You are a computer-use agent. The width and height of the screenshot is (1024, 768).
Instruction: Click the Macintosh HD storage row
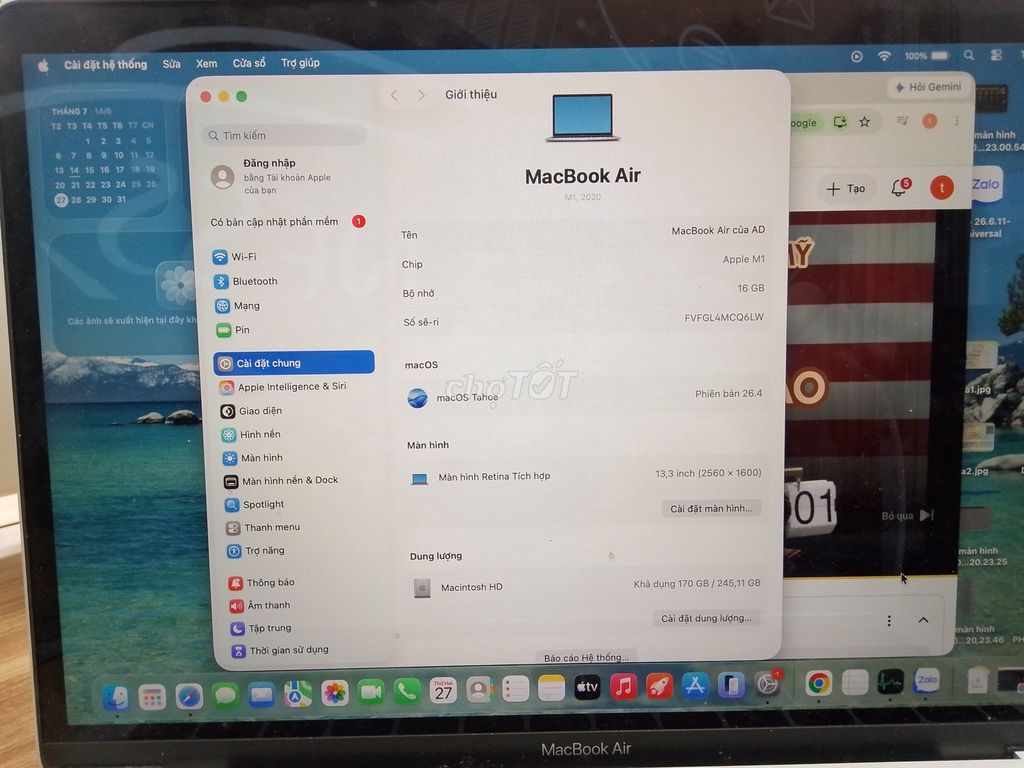[585, 586]
